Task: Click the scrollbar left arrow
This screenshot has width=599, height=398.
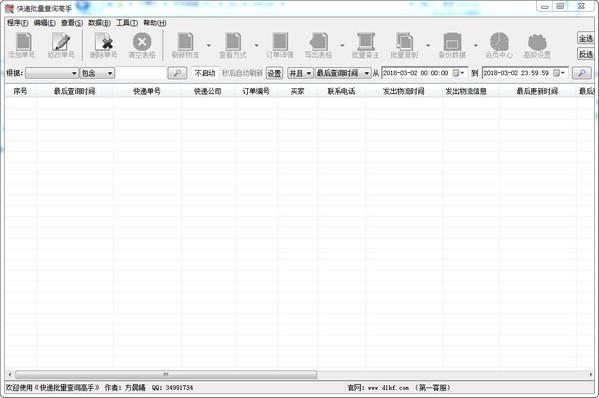Action: 10,374
